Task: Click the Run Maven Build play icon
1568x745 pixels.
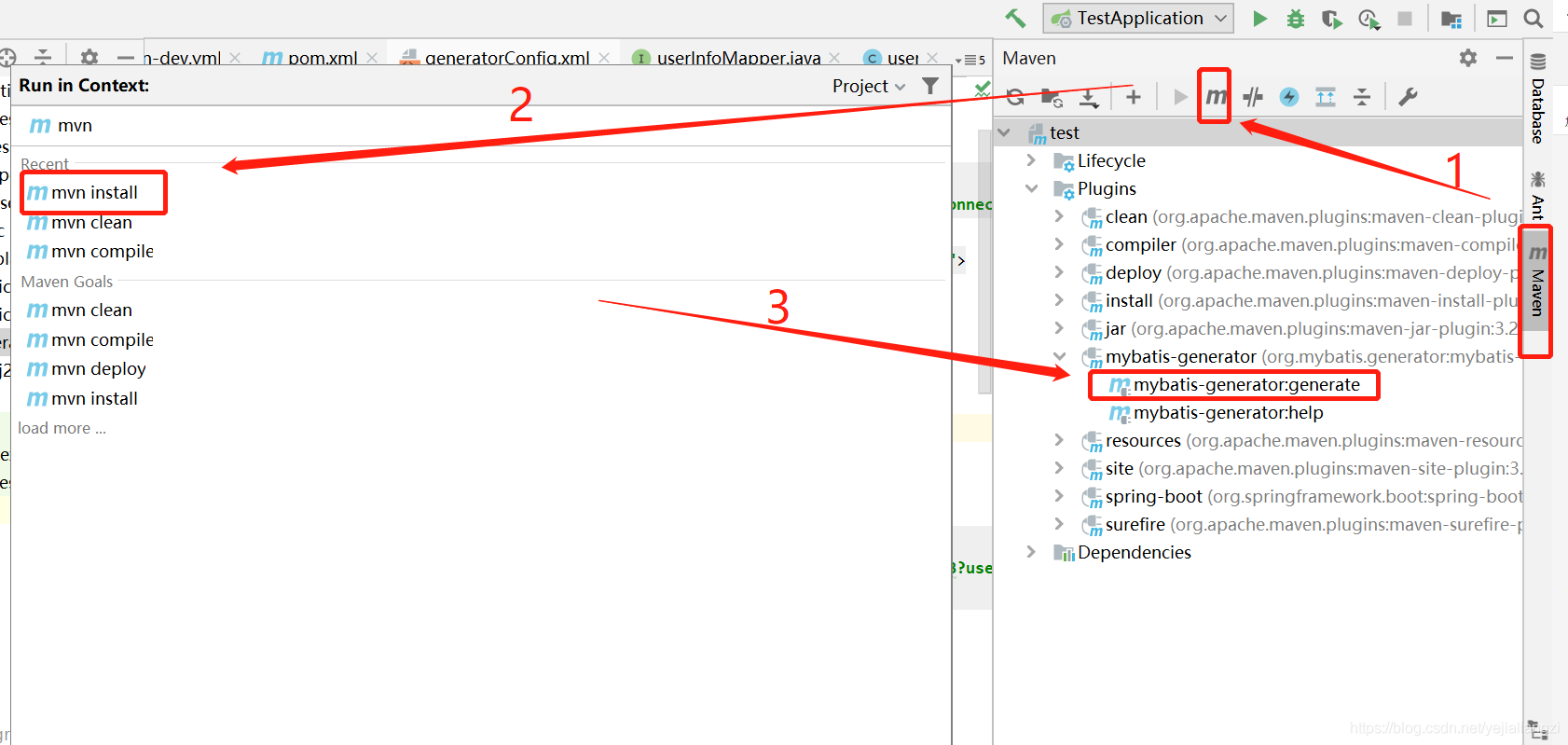Action: 1180,97
